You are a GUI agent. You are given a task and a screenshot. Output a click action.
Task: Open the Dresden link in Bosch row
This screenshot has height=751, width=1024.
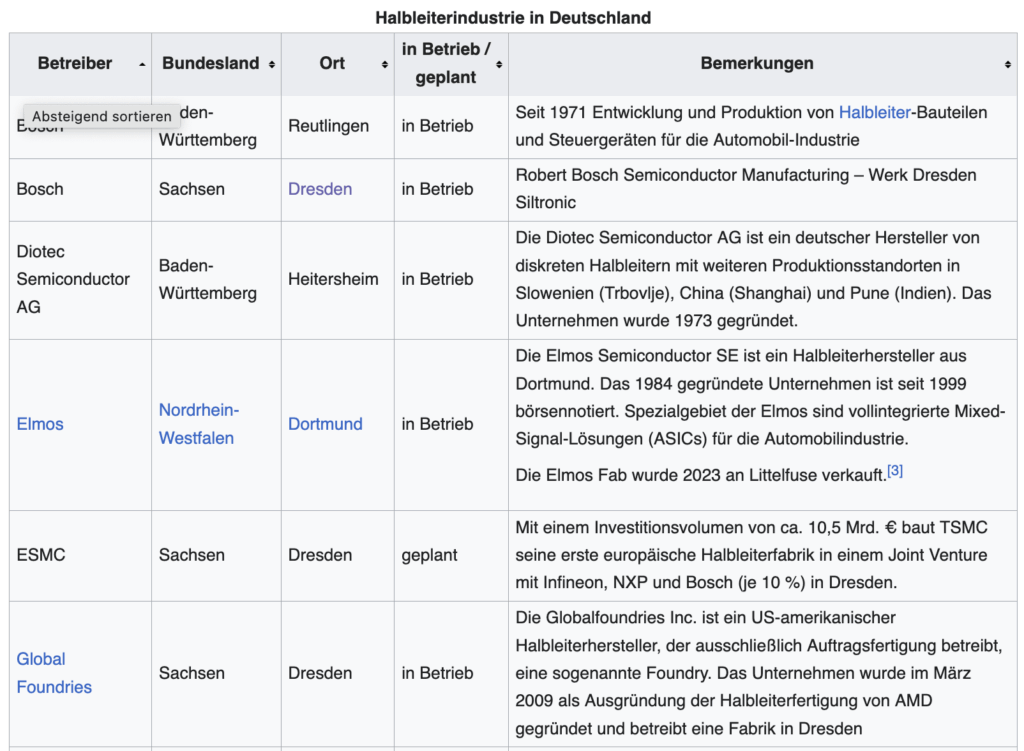tap(320, 189)
